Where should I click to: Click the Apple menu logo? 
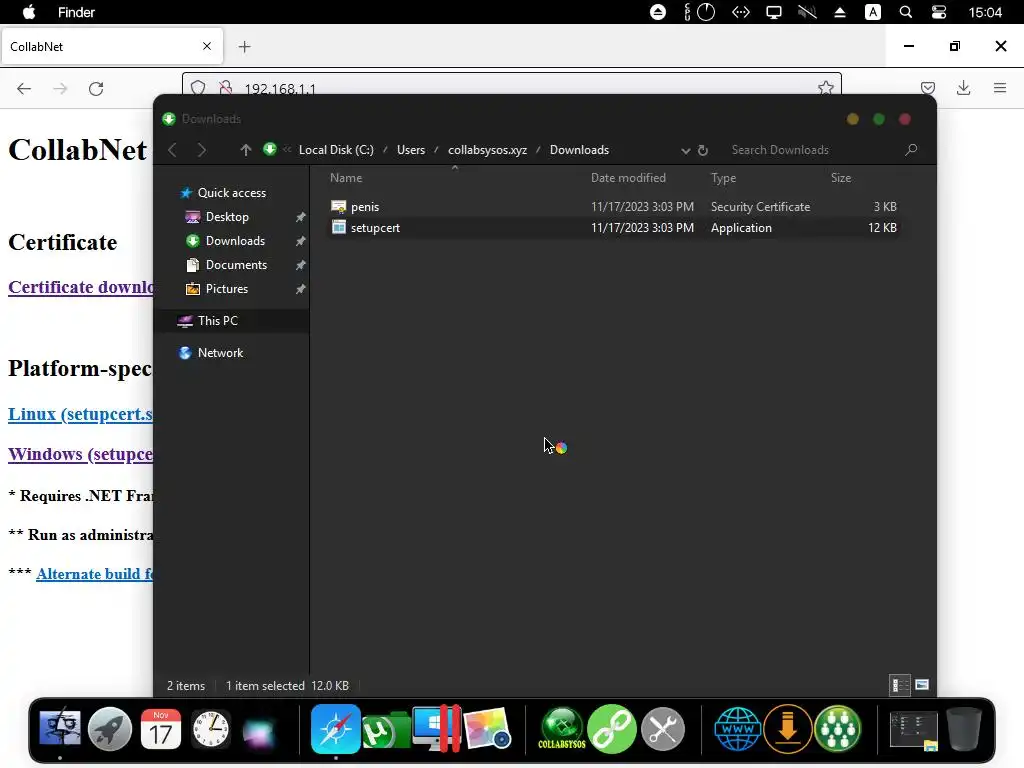[x=29, y=12]
